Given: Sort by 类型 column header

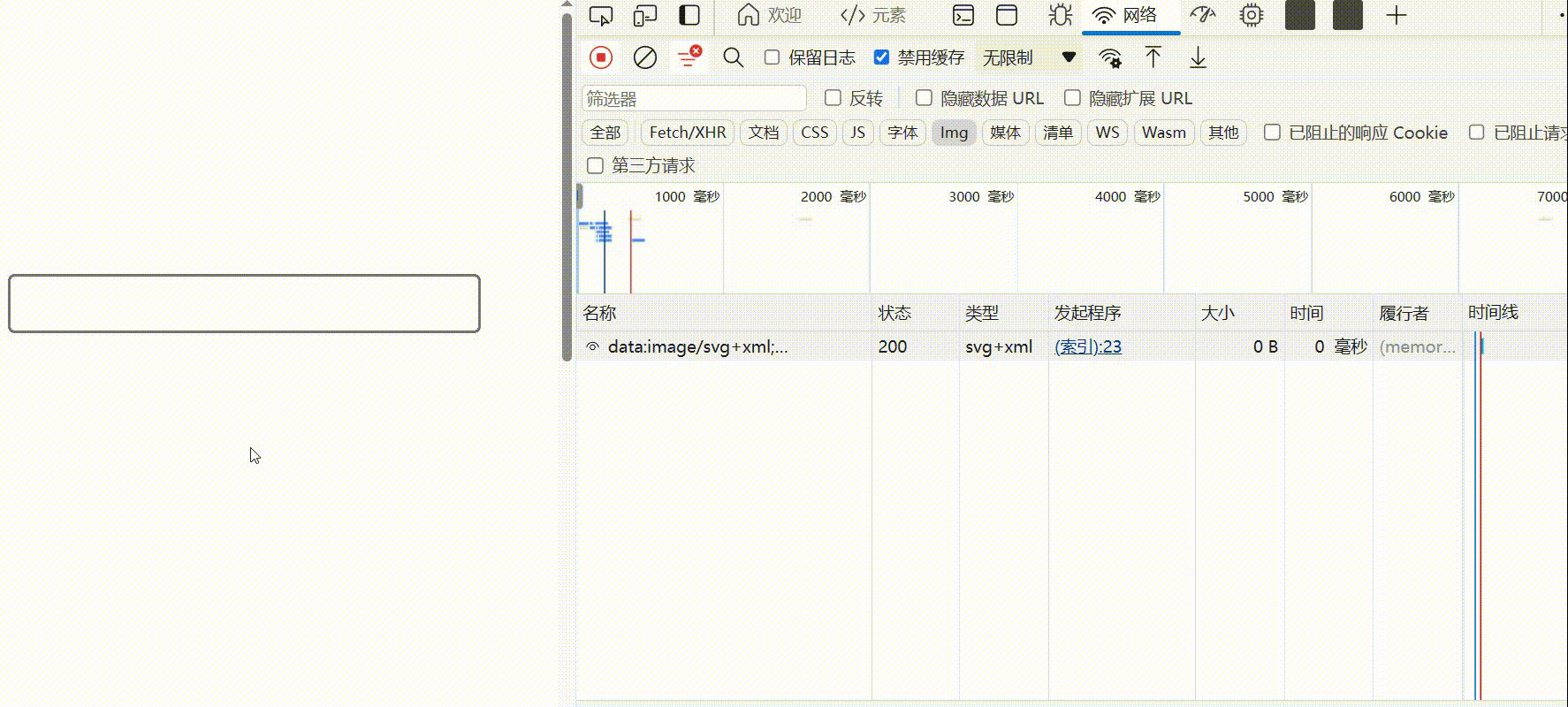Looking at the screenshot, I should pyautogui.click(x=1004, y=313).
